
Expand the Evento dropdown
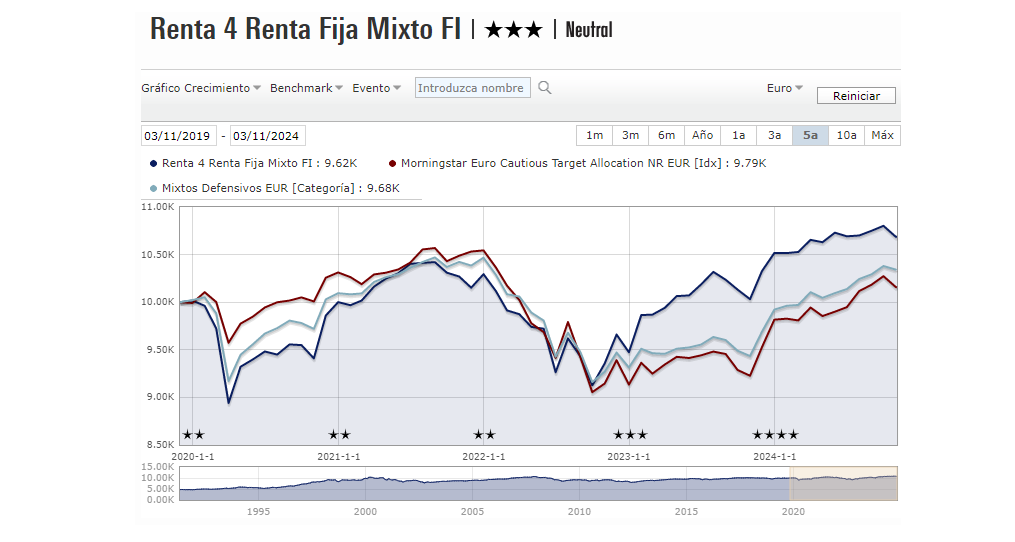click(377, 88)
